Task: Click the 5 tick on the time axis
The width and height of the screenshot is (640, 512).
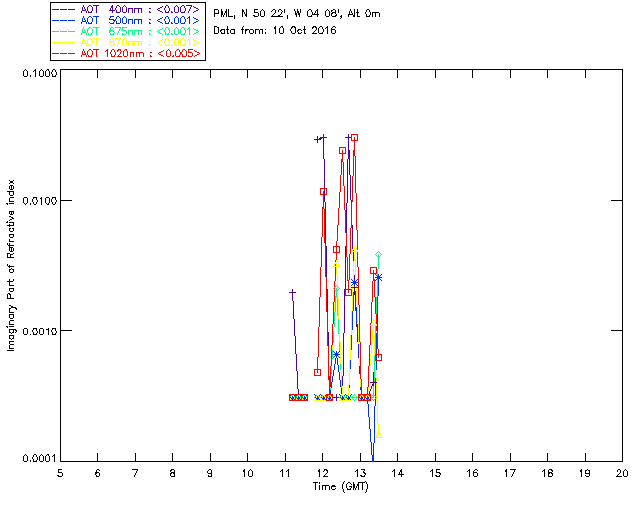Action: click(x=60, y=472)
